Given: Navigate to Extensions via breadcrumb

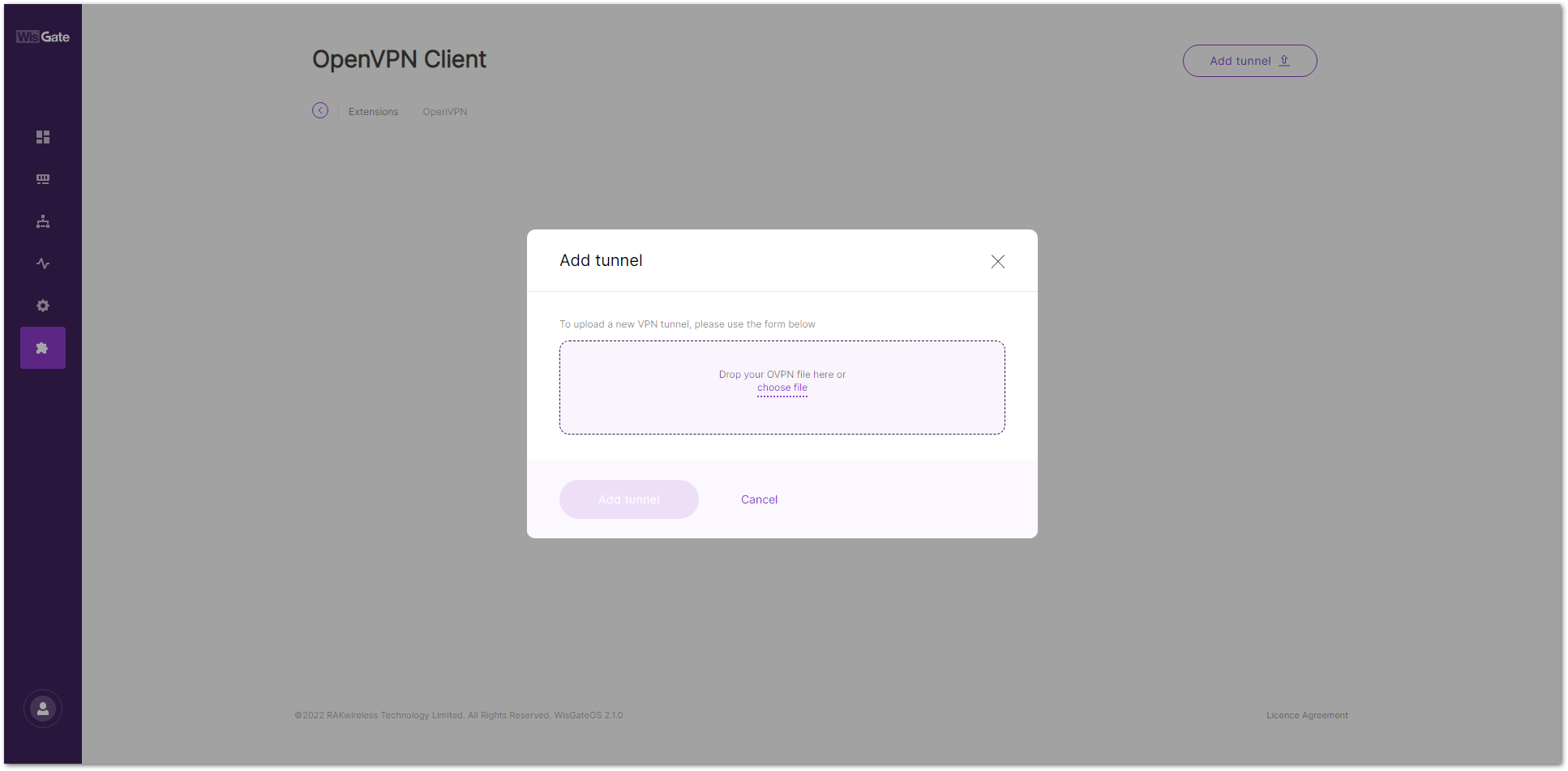Looking at the screenshot, I should click(373, 111).
